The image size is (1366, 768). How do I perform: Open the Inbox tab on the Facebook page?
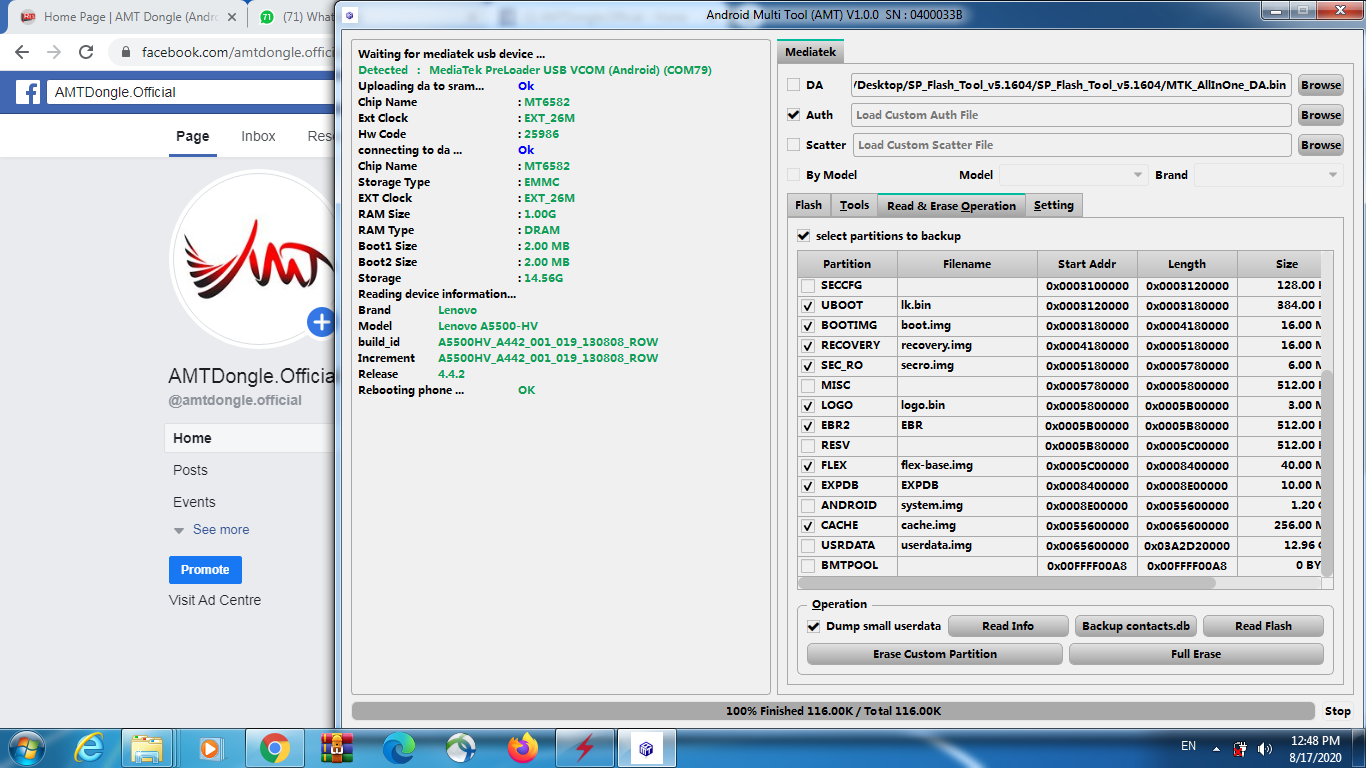(258, 136)
